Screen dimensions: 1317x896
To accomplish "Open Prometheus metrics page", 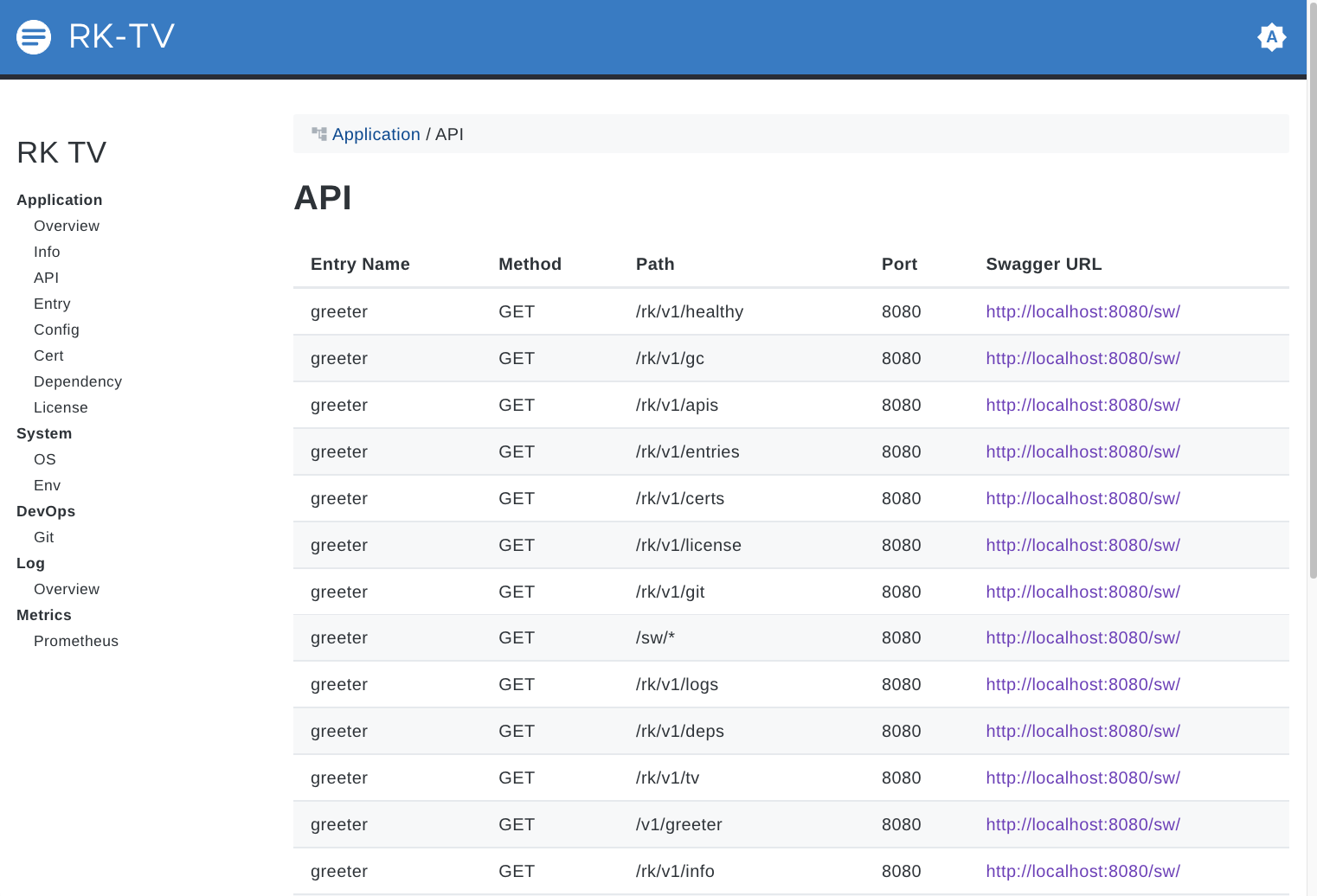I will tap(76, 641).
